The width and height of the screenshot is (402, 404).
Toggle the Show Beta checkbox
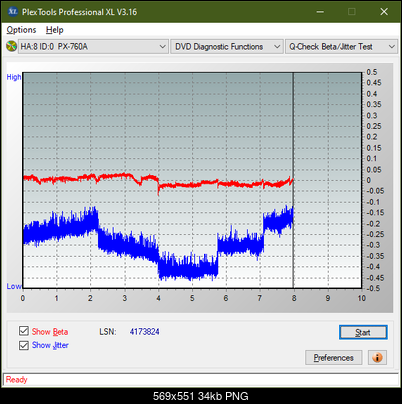click(x=24, y=331)
